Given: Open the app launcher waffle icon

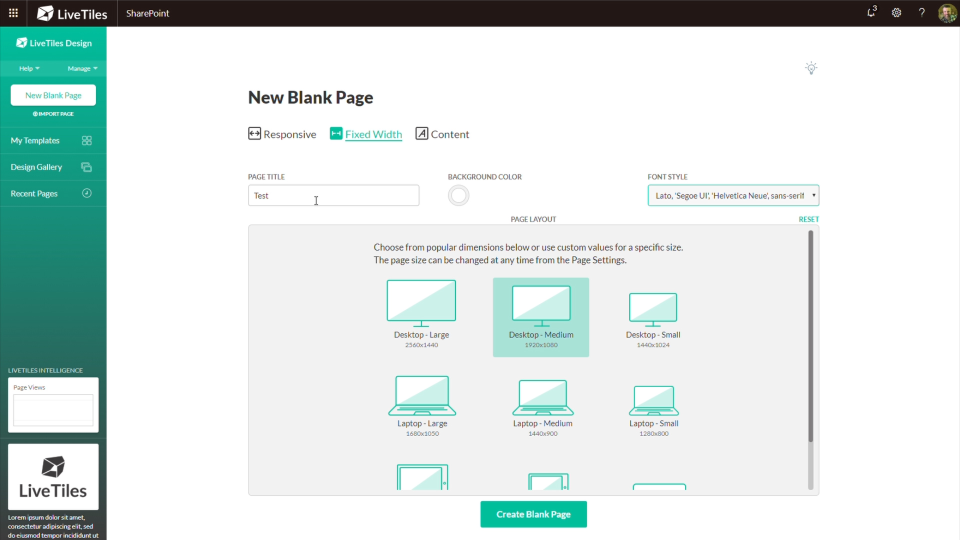Looking at the screenshot, I should pos(13,13).
